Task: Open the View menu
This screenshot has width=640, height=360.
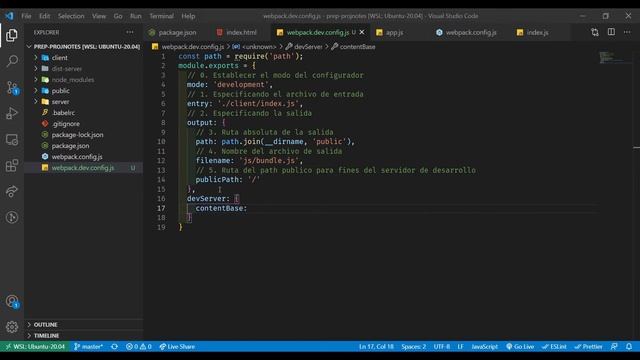Action: click(x=99, y=16)
